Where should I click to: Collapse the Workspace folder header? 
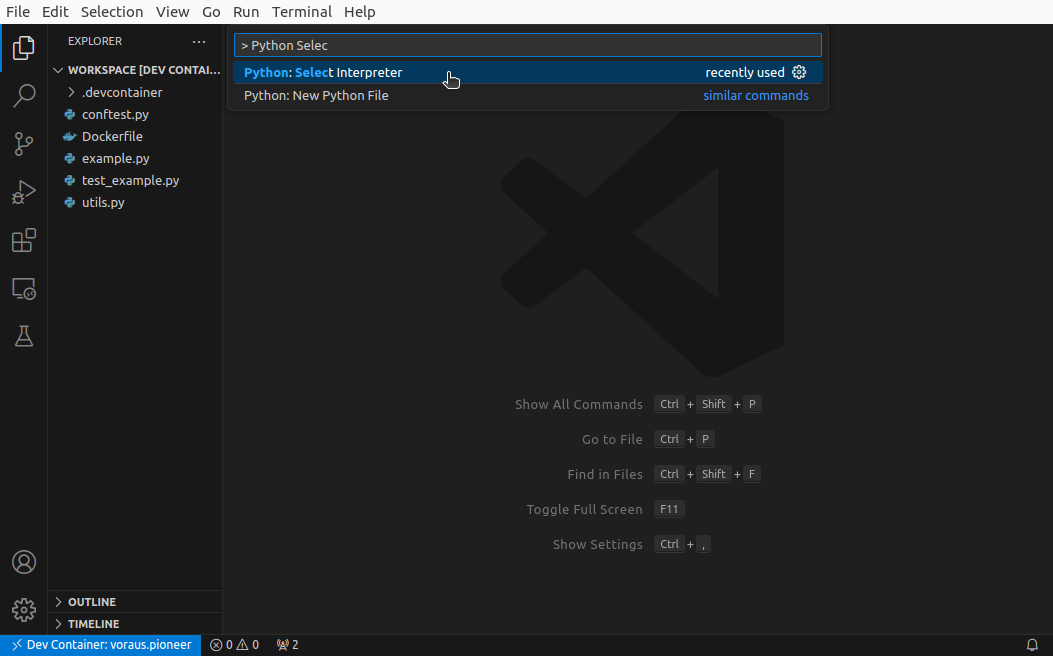point(140,70)
